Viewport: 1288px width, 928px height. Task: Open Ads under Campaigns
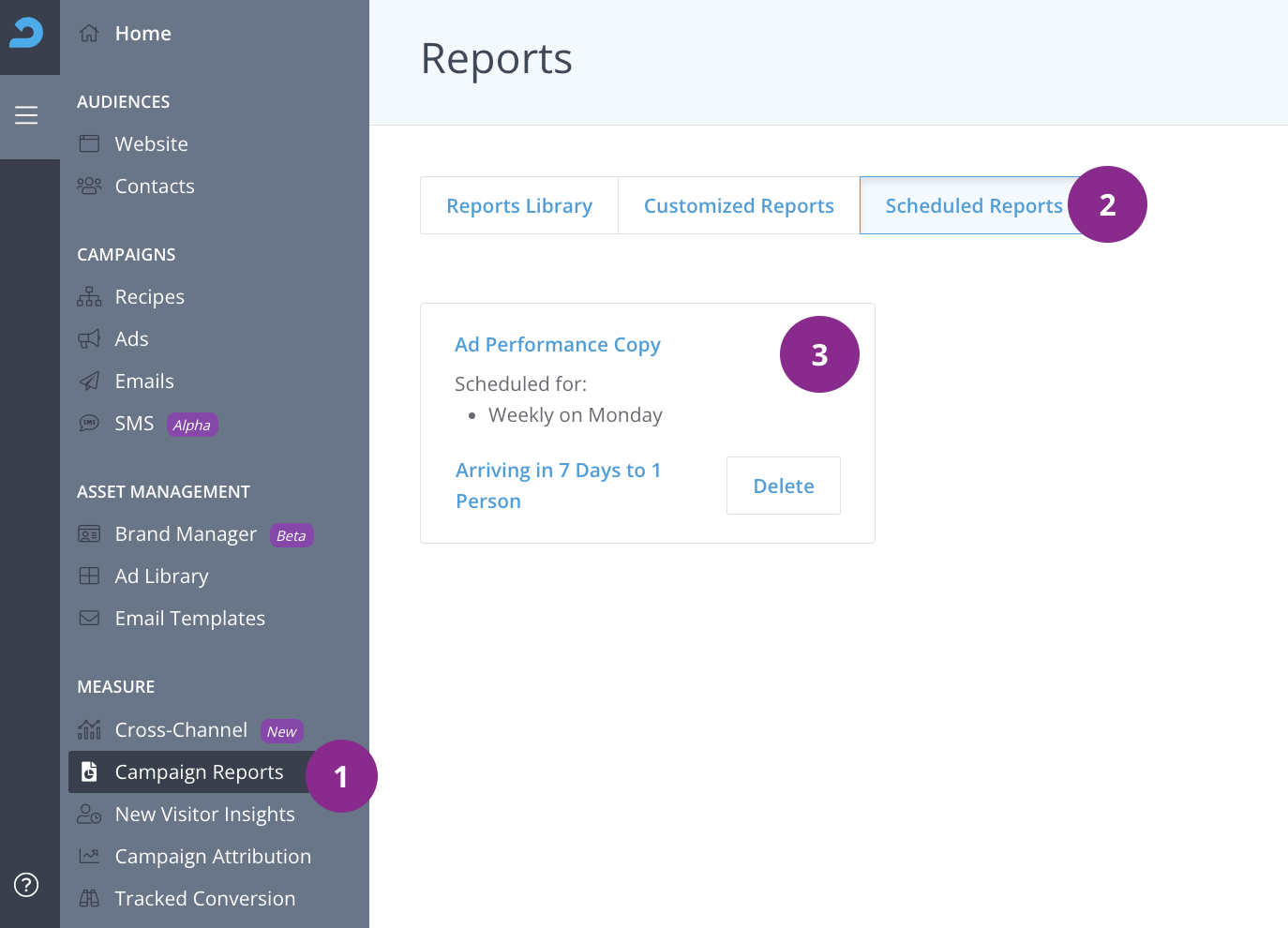132,338
